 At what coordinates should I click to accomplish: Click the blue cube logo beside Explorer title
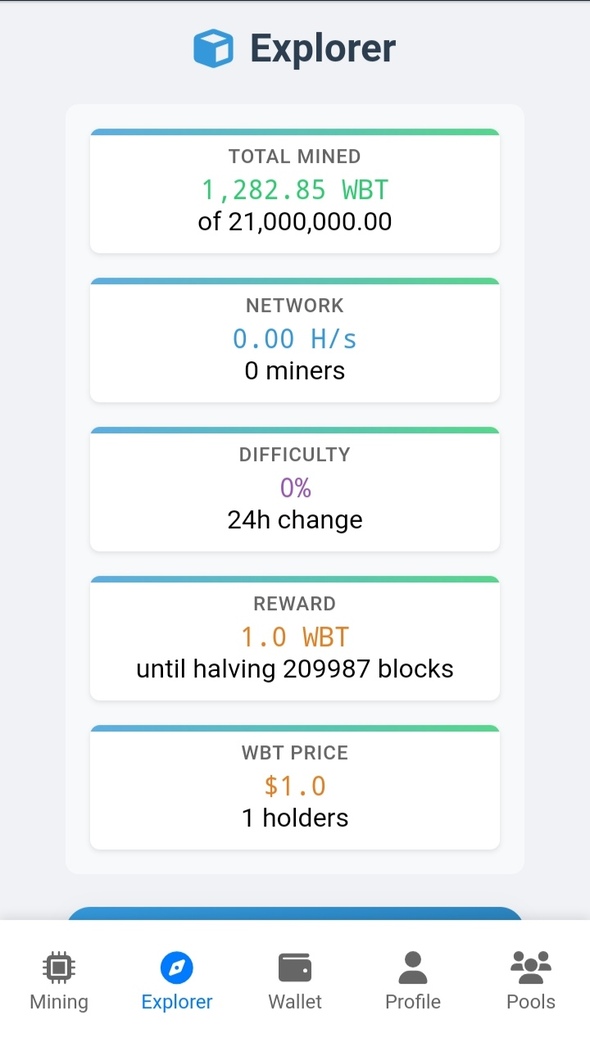pos(213,46)
